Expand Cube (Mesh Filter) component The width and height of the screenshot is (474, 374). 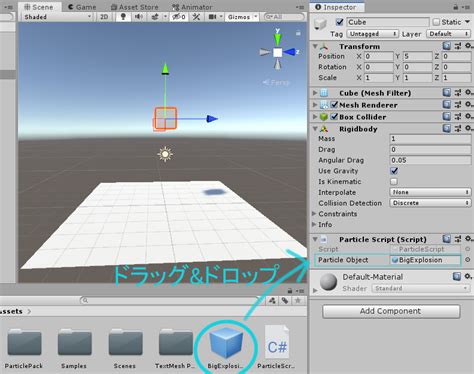pyautogui.click(x=315, y=93)
